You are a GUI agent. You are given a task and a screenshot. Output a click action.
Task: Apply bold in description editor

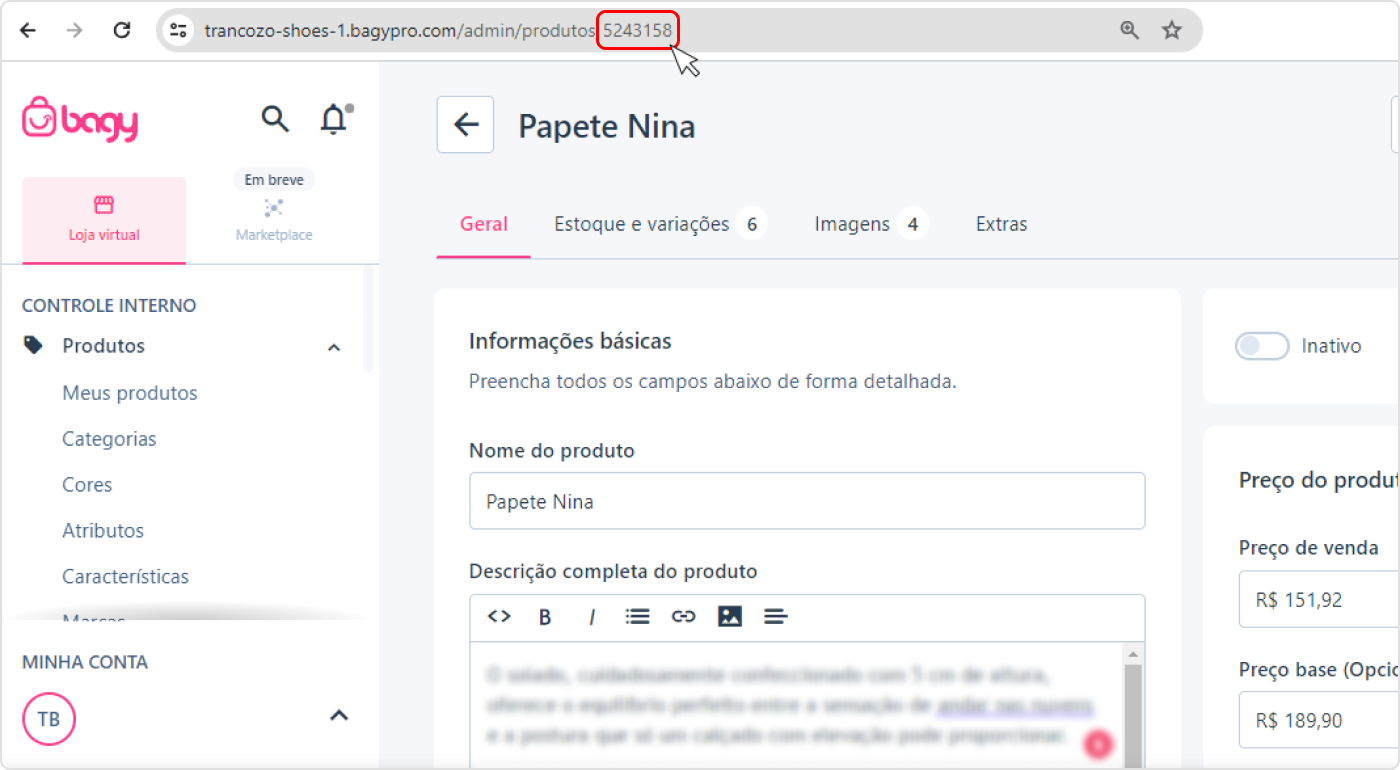tap(545, 617)
